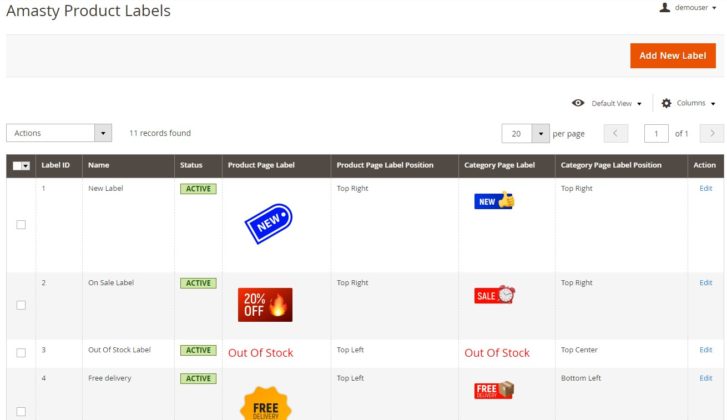Sort by Label ID column header
This screenshot has width=727, height=420.
tap(55, 165)
